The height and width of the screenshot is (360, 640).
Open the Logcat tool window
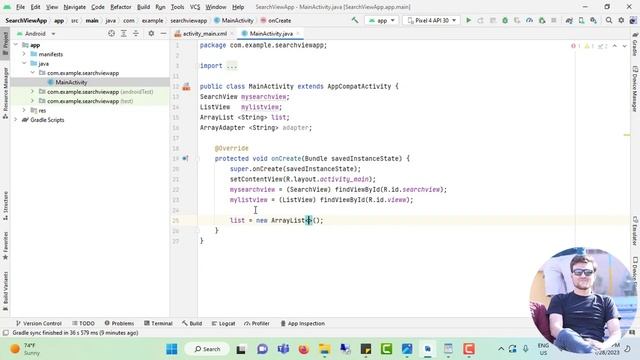point(223,323)
